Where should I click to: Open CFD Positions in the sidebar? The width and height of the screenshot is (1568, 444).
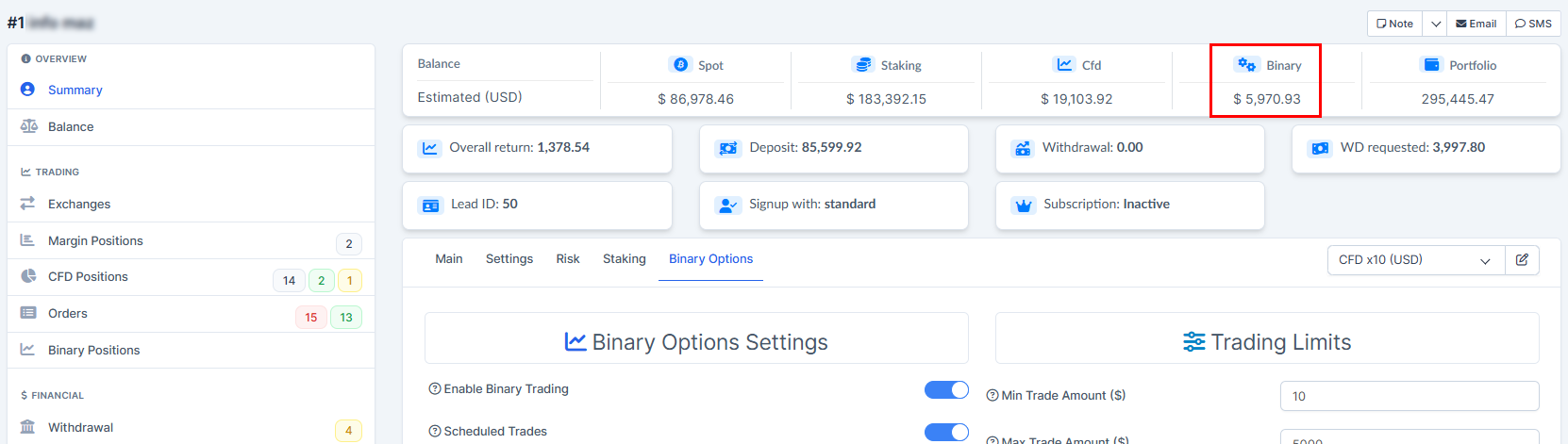[x=88, y=277]
